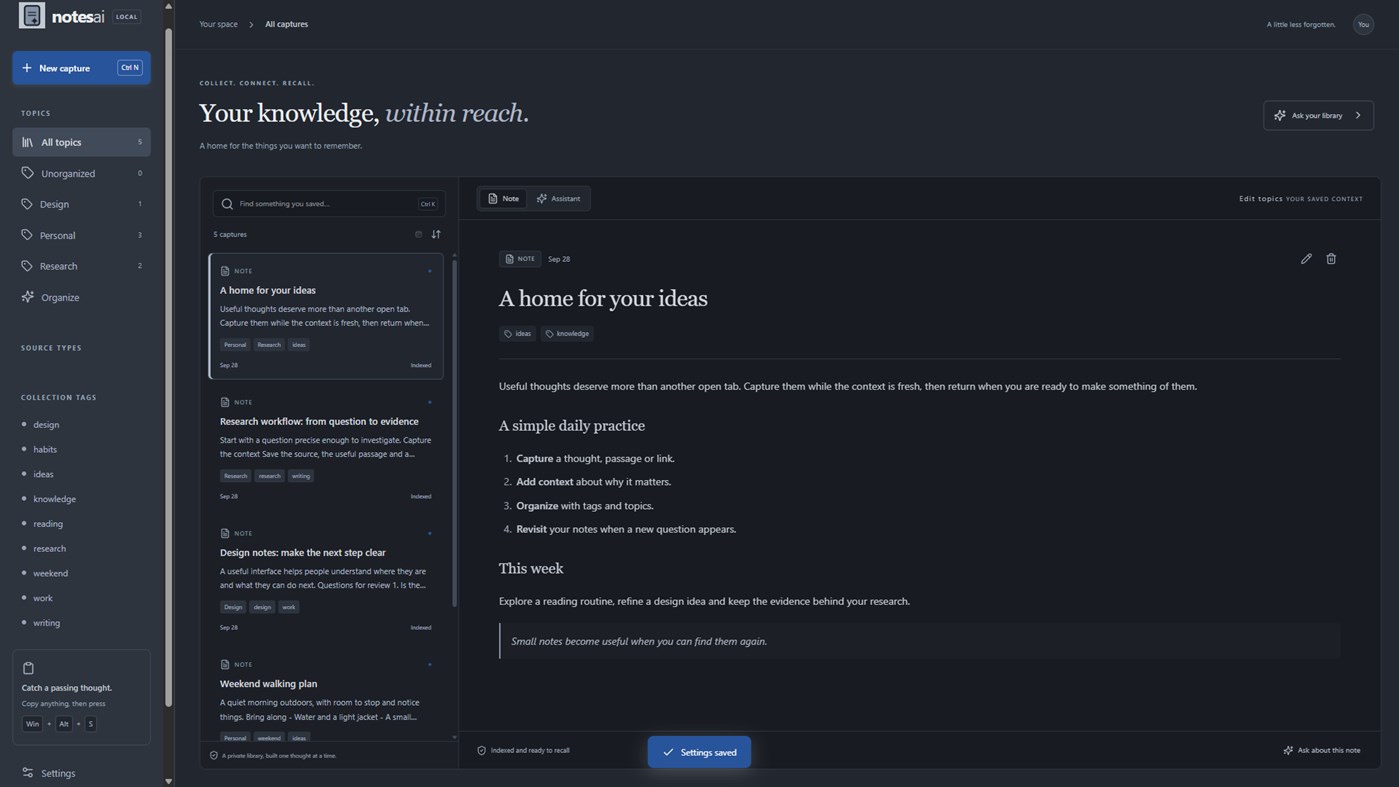Open the Research workflow note card
Screen dimensions: 1399x787
326,448
